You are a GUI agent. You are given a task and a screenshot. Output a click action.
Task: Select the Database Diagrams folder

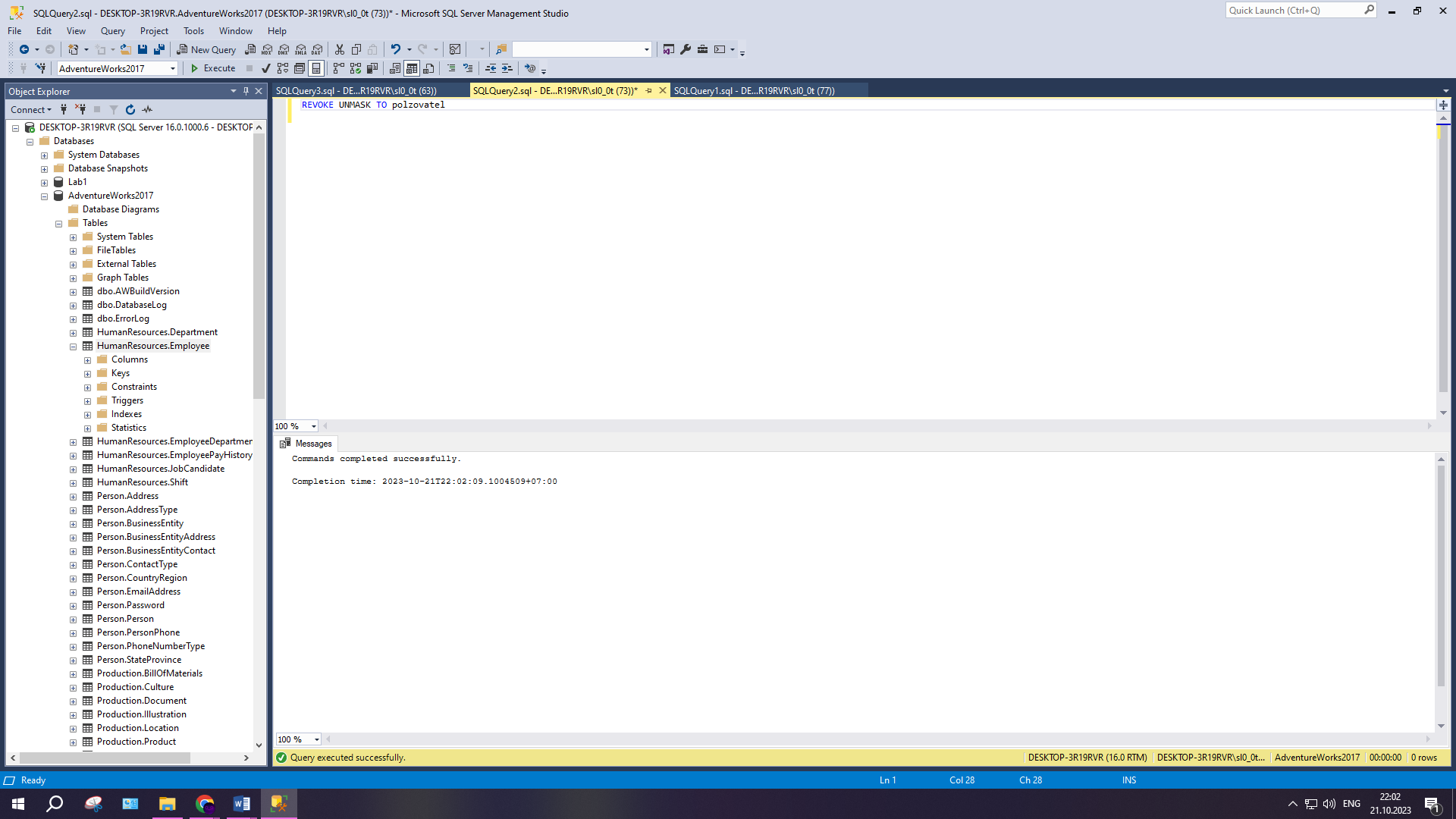[121, 209]
